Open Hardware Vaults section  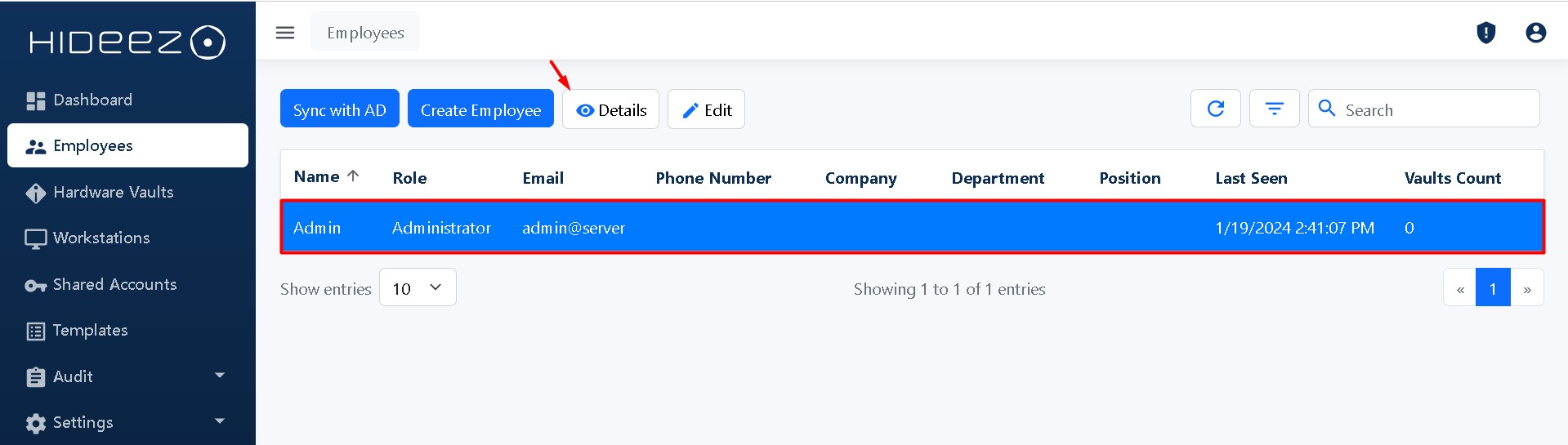click(x=113, y=193)
